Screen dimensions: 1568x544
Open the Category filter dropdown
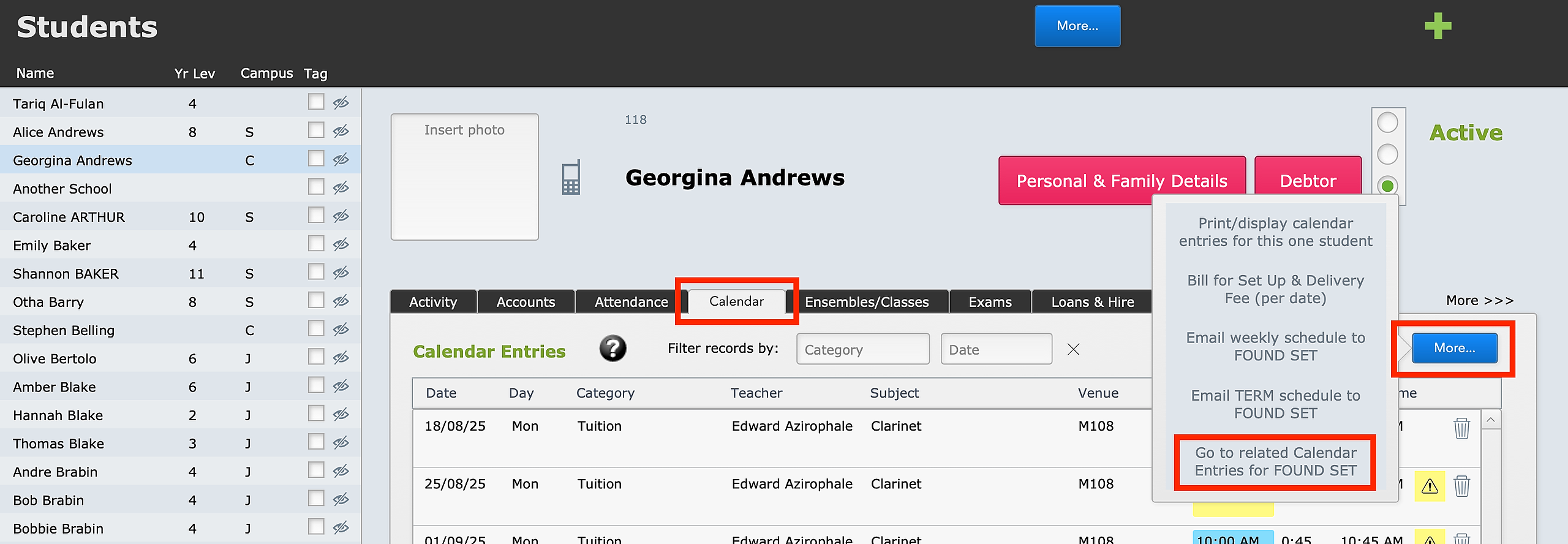(x=863, y=349)
